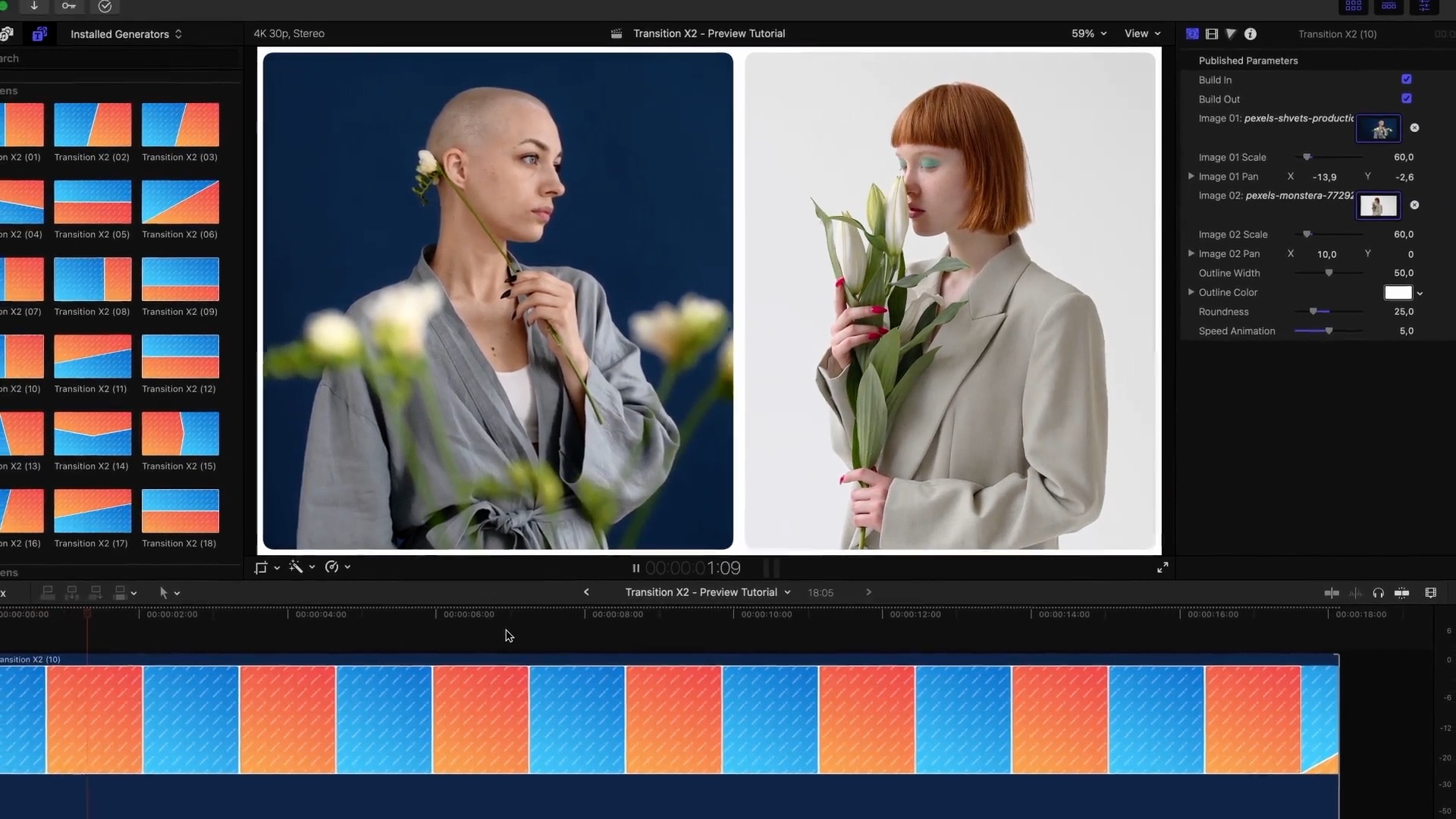The width and height of the screenshot is (1456, 819).
Task: Select the arrow Select tool in timeline
Action: [x=163, y=593]
